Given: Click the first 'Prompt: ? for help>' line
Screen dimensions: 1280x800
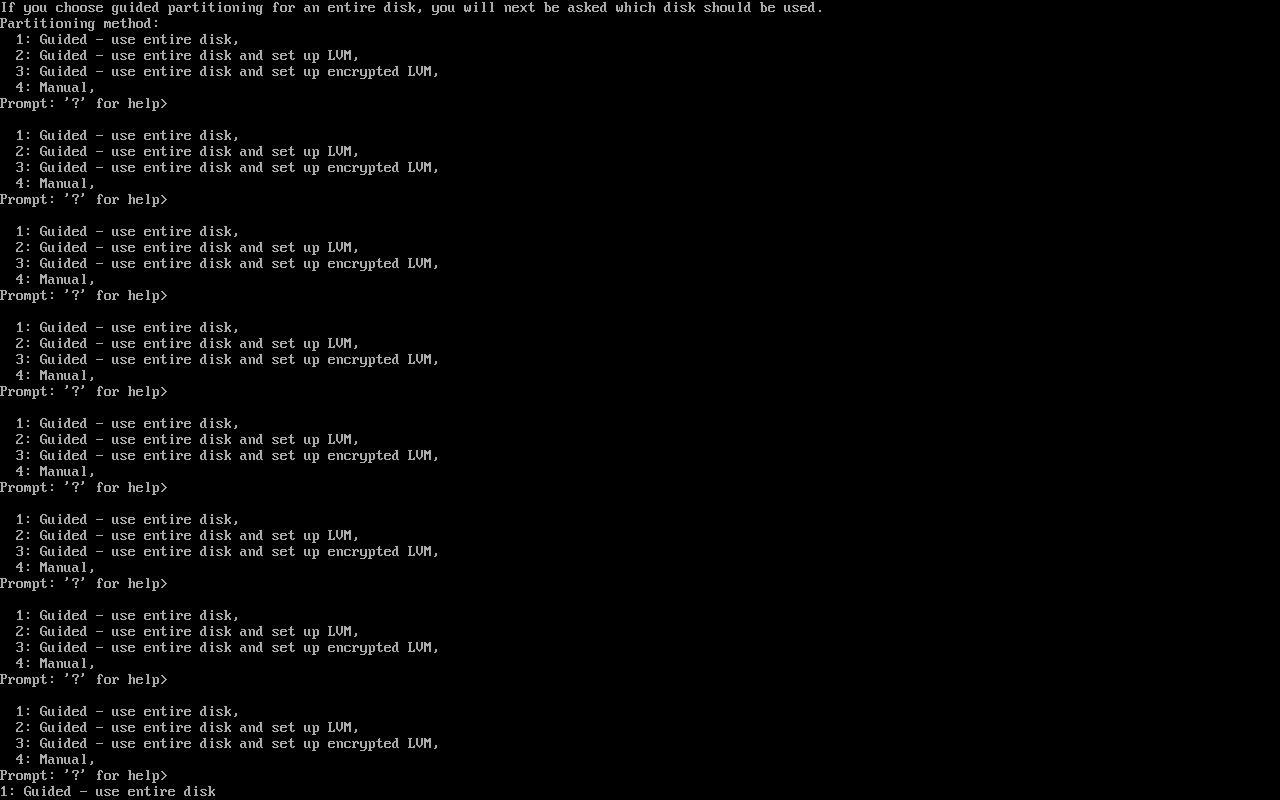Looking at the screenshot, I should click(x=84, y=103).
